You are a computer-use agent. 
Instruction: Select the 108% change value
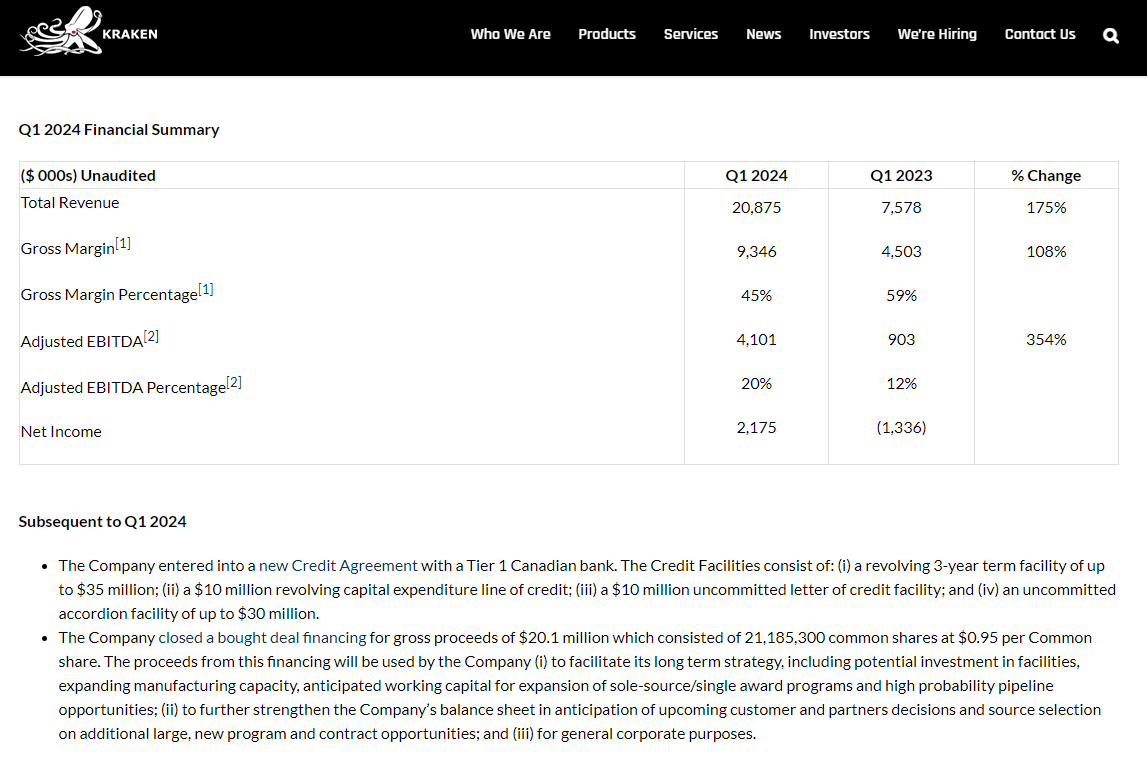point(1046,252)
